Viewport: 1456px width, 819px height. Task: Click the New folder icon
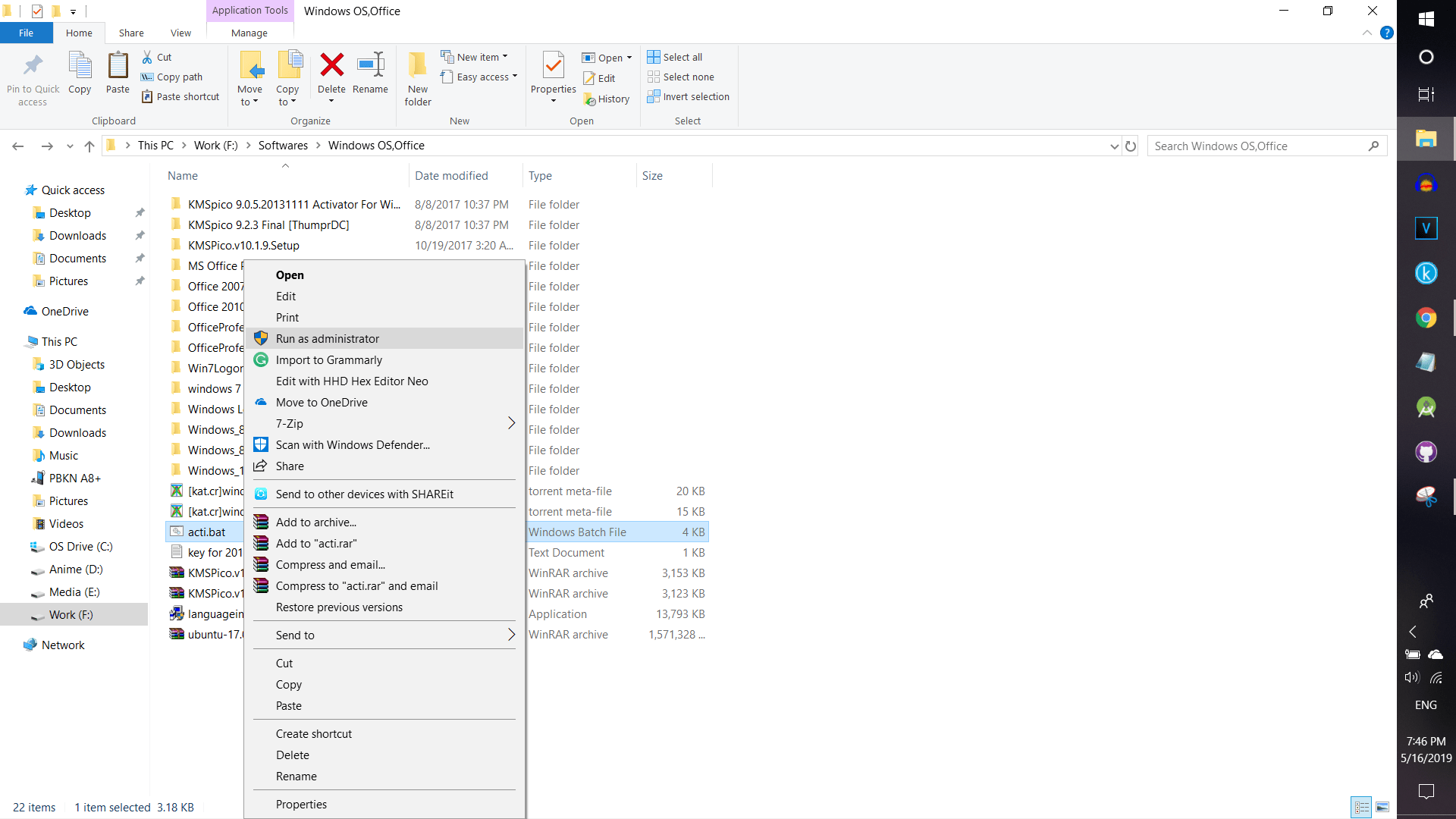click(418, 67)
